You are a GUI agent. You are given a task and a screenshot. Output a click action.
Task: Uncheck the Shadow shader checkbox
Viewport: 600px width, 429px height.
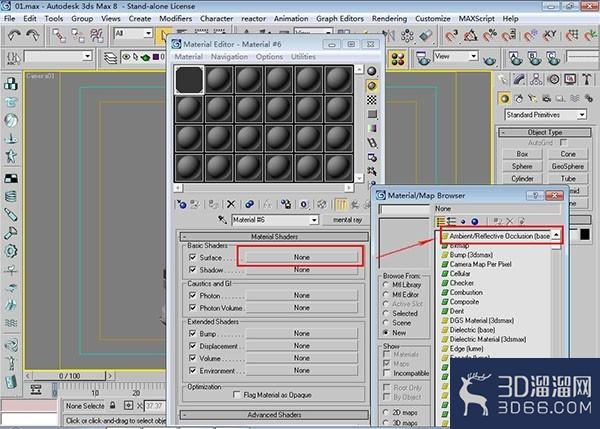(x=192, y=270)
